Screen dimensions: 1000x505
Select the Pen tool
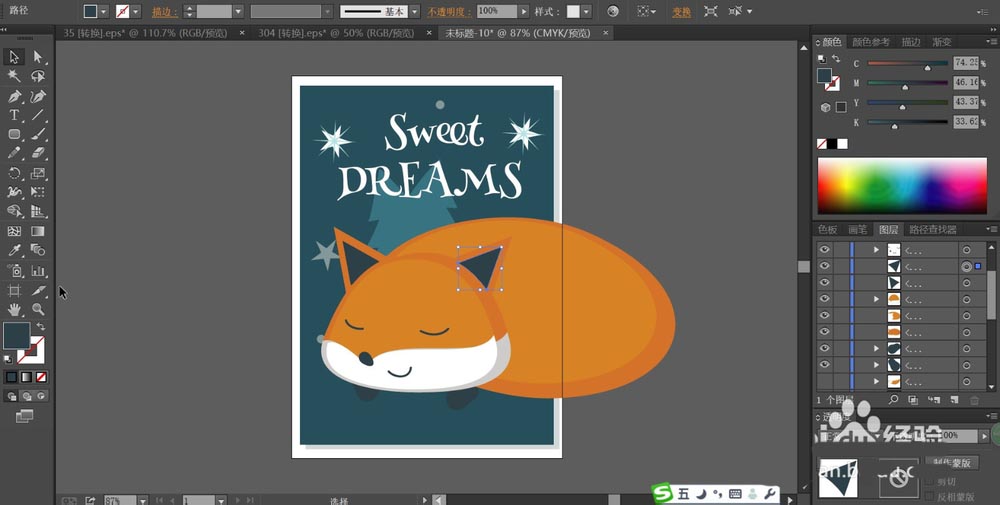(x=13, y=96)
